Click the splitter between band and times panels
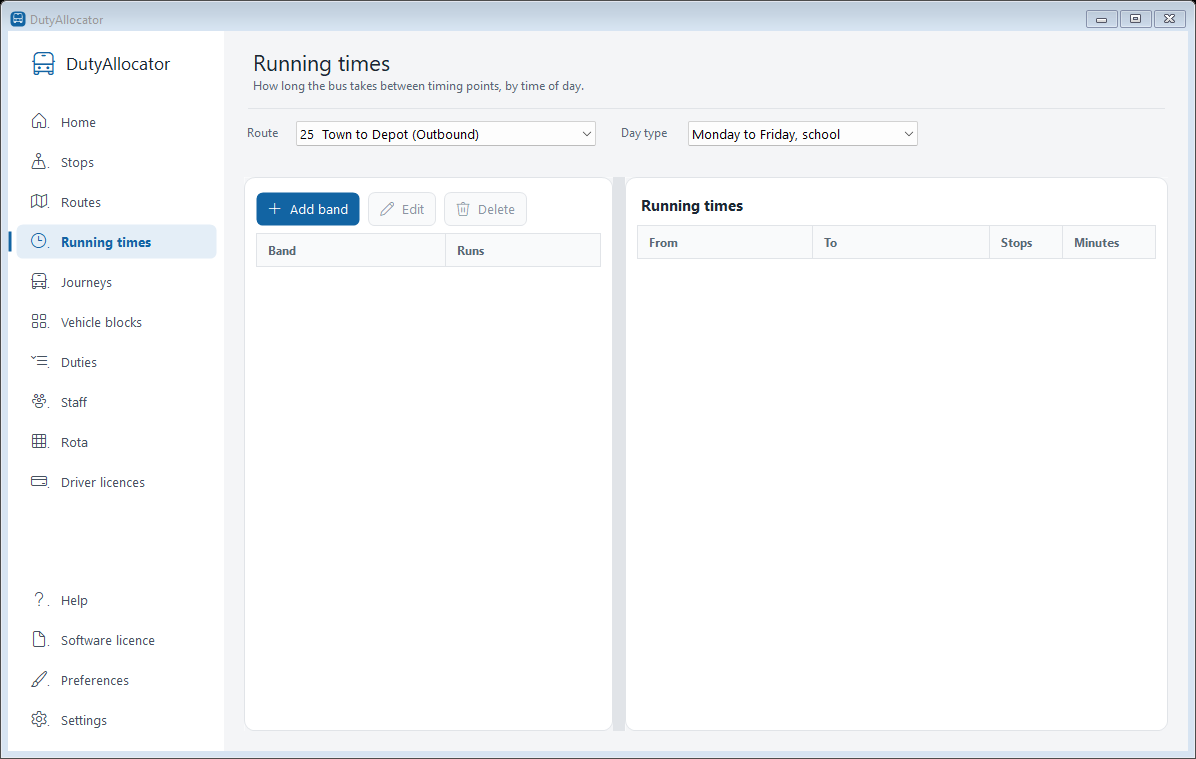The image size is (1196, 759). [619, 454]
